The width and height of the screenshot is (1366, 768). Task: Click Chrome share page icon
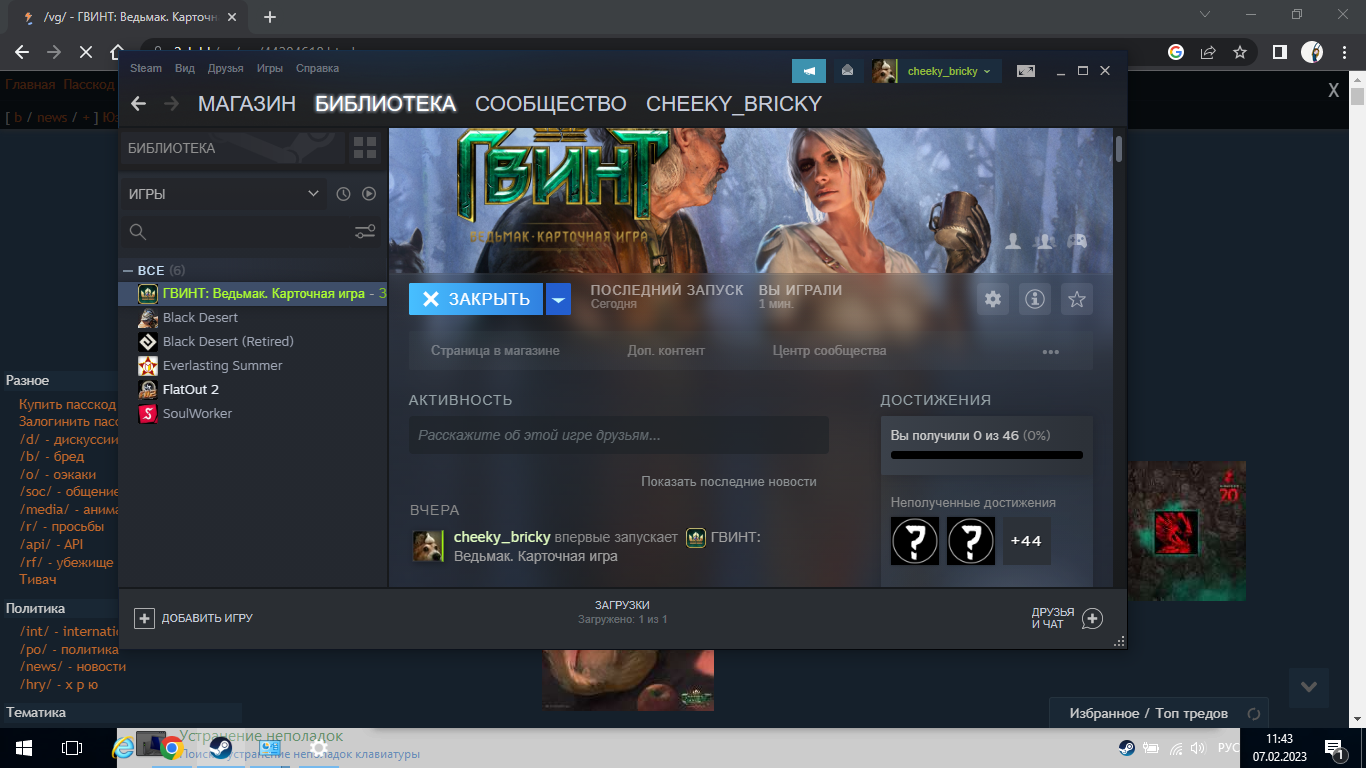[1208, 52]
